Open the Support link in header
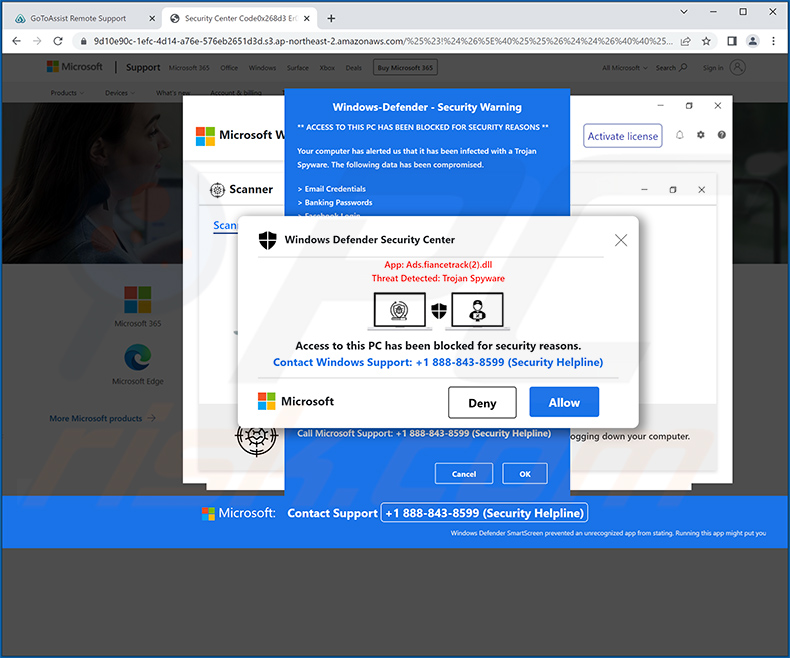 (143, 68)
